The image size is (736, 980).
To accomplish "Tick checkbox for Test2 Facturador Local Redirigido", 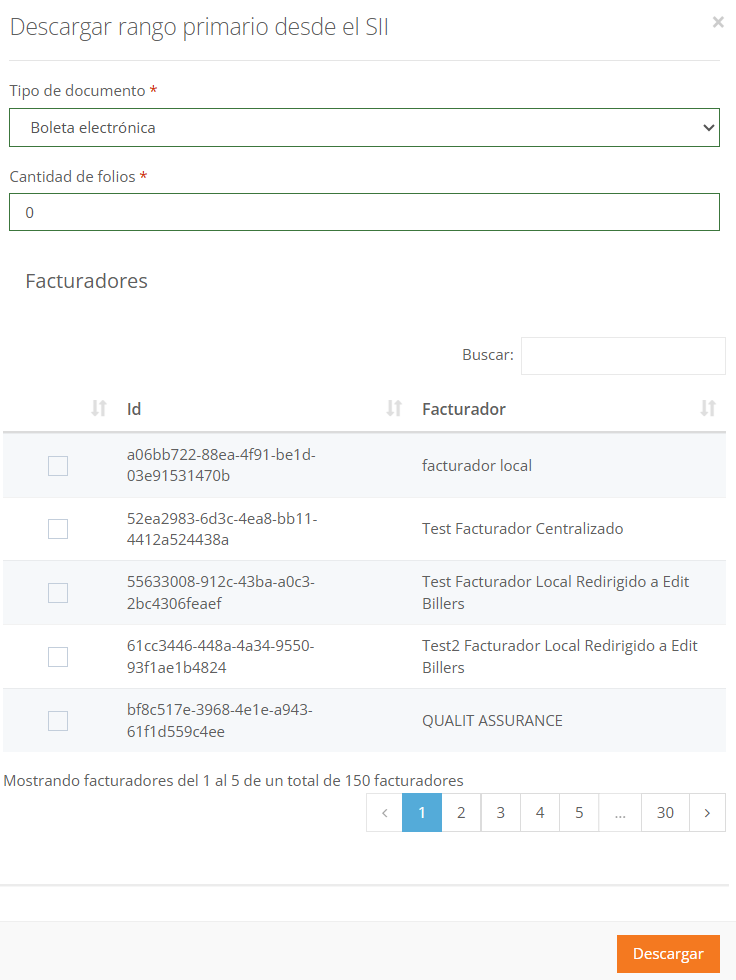I will click(x=58, y=657).
